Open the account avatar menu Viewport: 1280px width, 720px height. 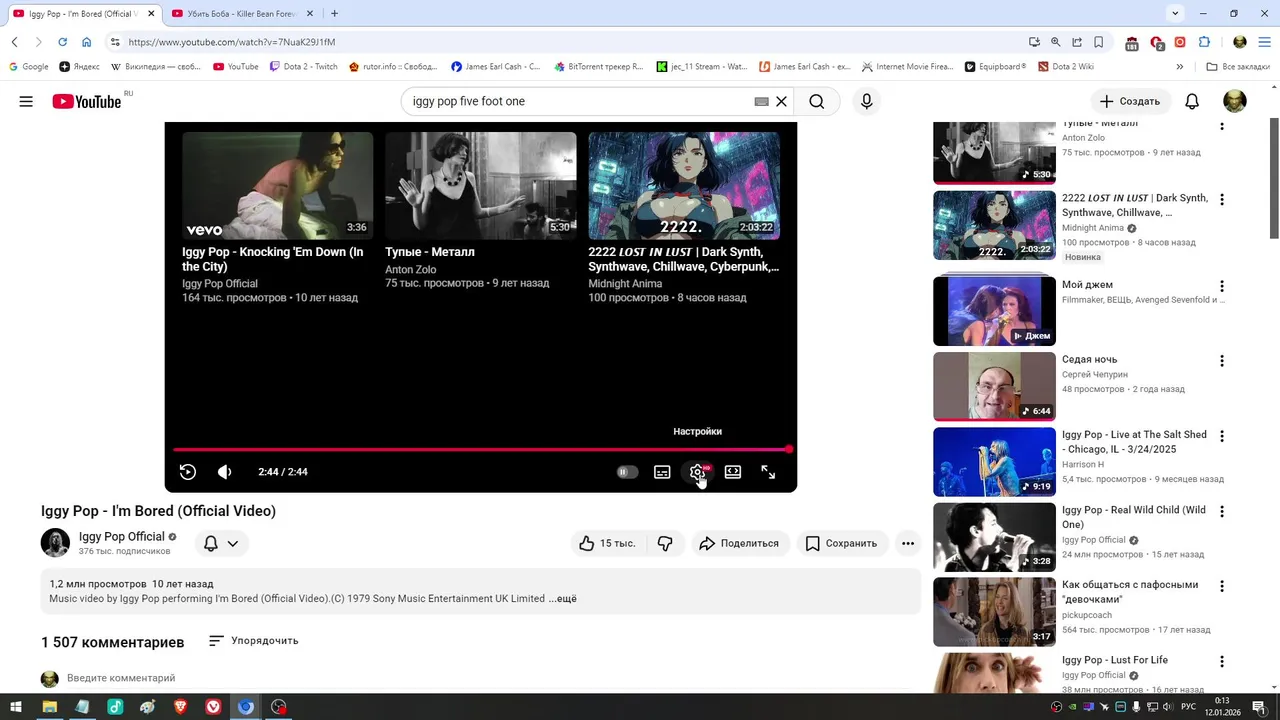point(1235,101)
